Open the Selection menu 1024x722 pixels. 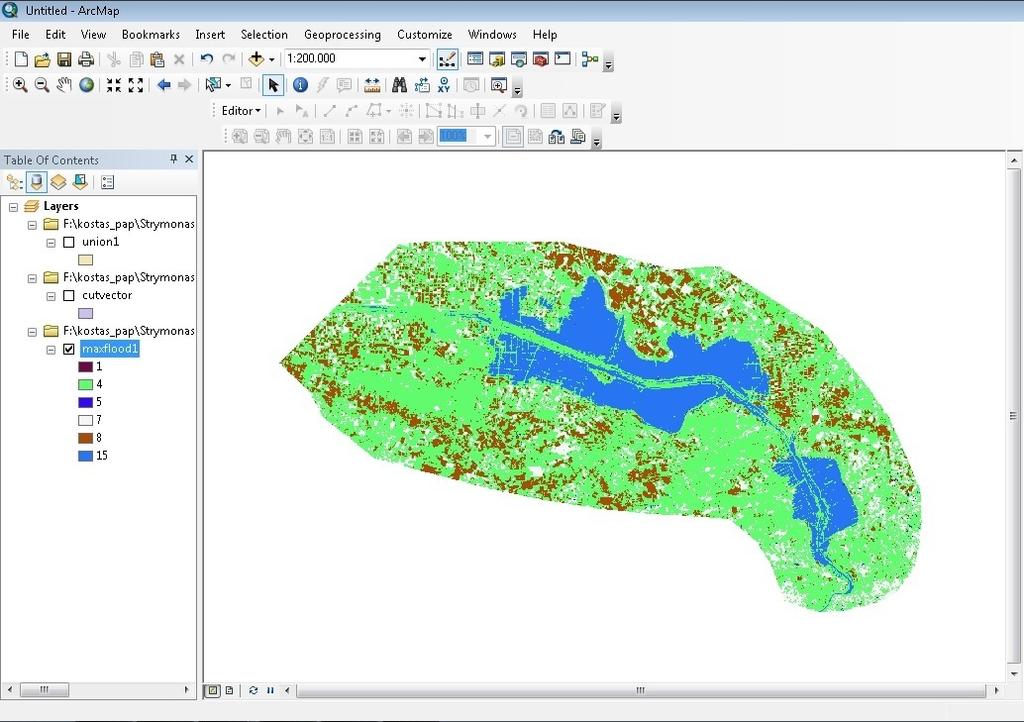(x=264, y=35)
